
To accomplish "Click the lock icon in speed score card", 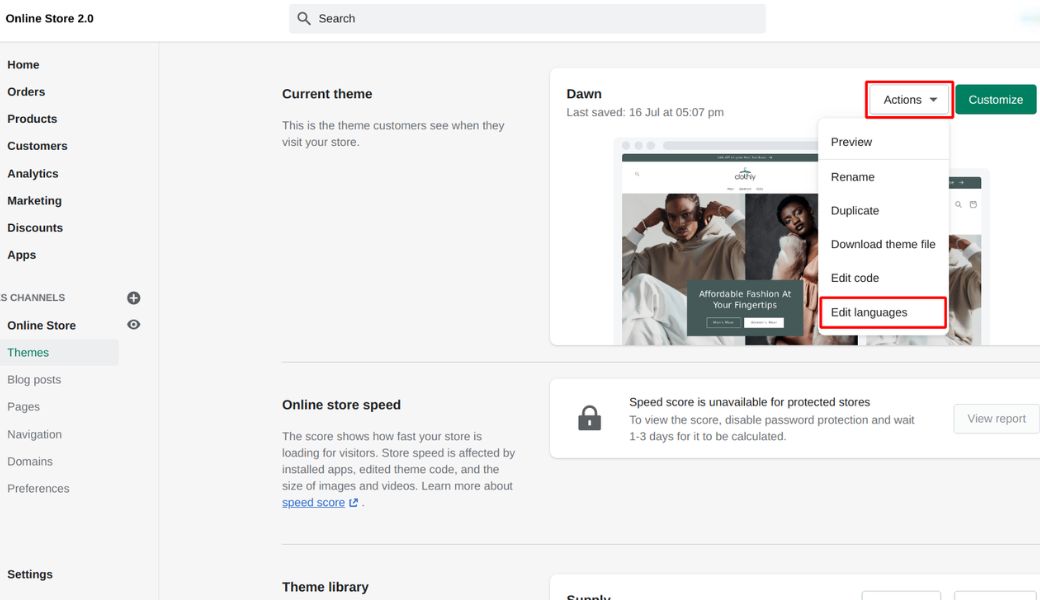I will pos(589,418).
